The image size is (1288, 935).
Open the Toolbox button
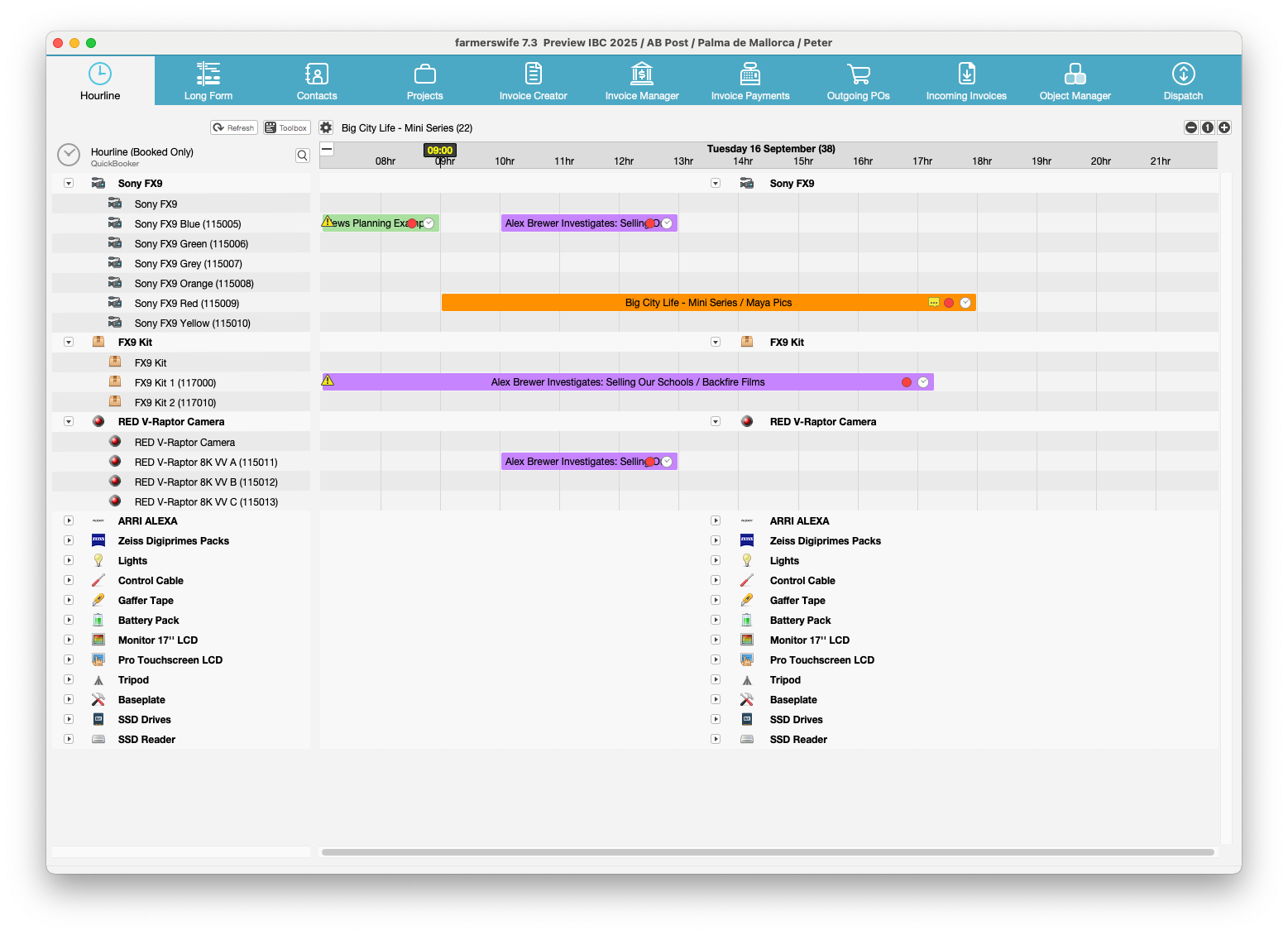pyautogui.click(x=287, y=127)
